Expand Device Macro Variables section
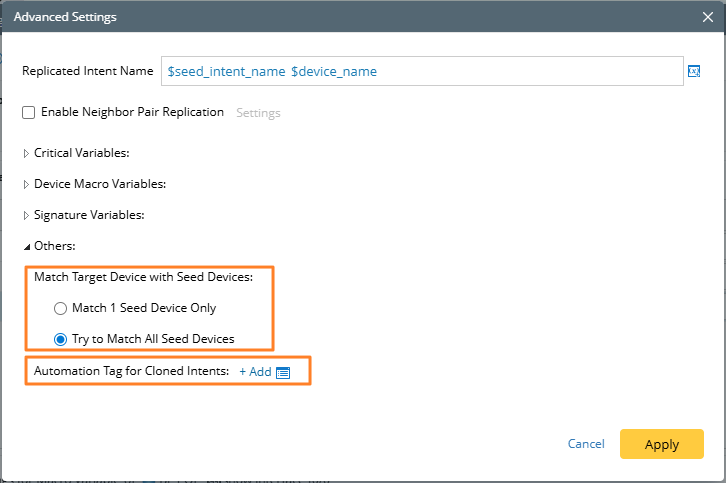The width and height of the screenshot is (726, 483). 26,184
